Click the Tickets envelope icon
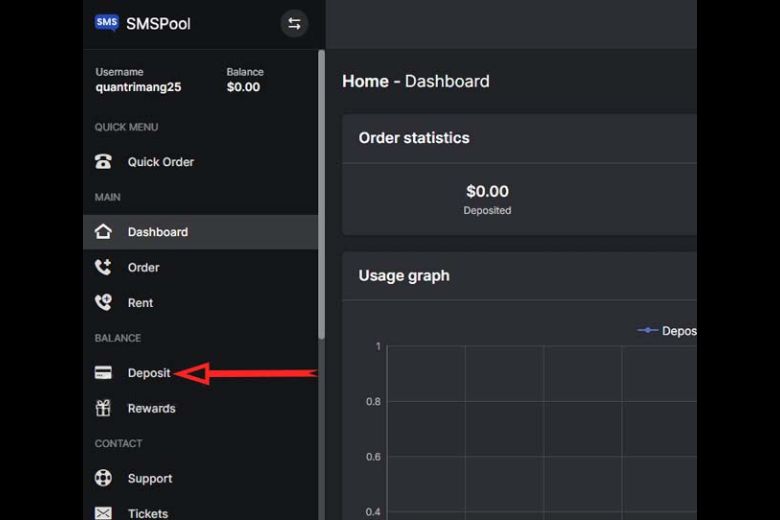 [103, 513]
